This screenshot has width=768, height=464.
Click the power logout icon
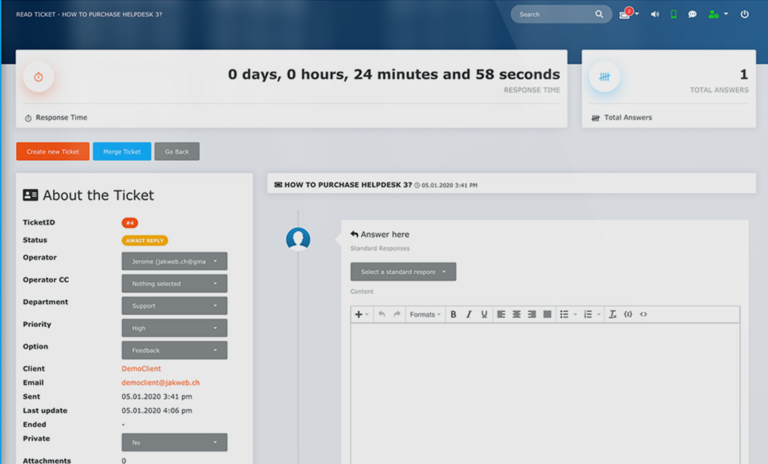click(x=744, y=14)
